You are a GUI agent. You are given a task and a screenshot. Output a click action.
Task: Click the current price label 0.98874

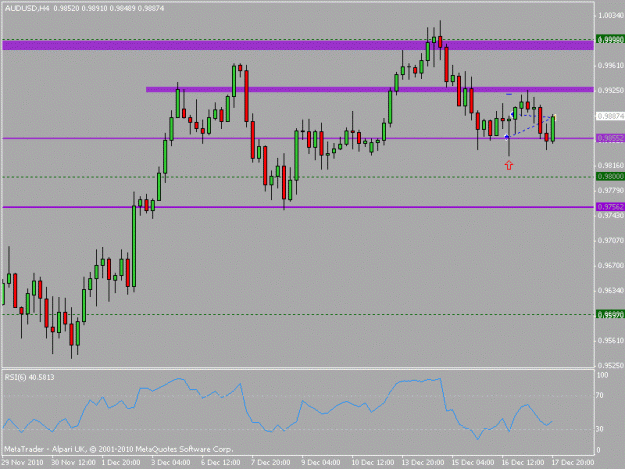tap(610, 116)
